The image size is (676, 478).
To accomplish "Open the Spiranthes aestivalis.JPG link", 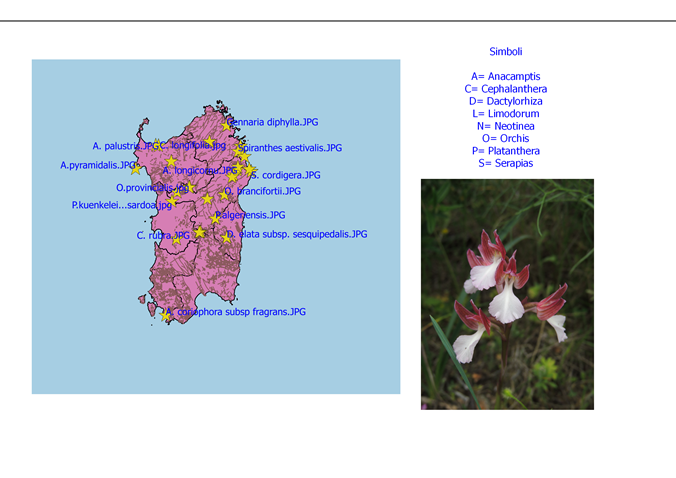I will click(x=290, y=148).
